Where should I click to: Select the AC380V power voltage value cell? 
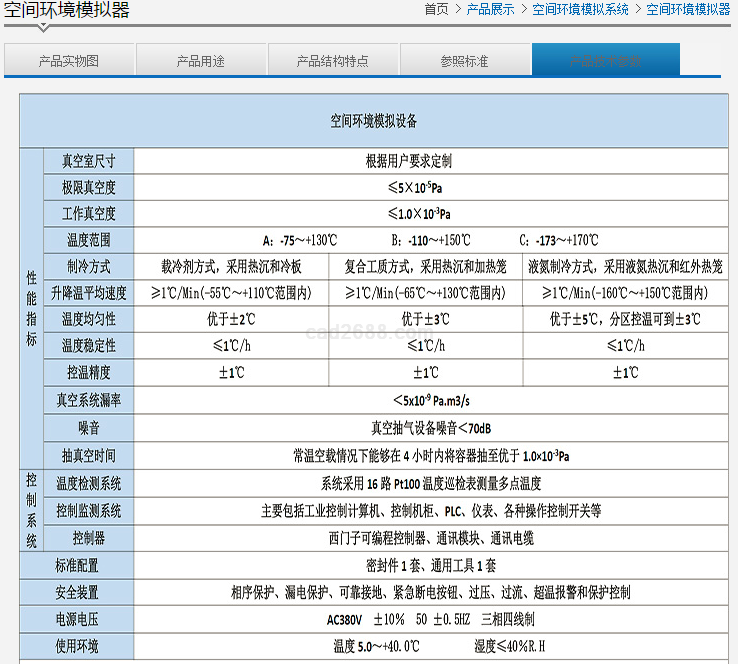pos(430,619)
